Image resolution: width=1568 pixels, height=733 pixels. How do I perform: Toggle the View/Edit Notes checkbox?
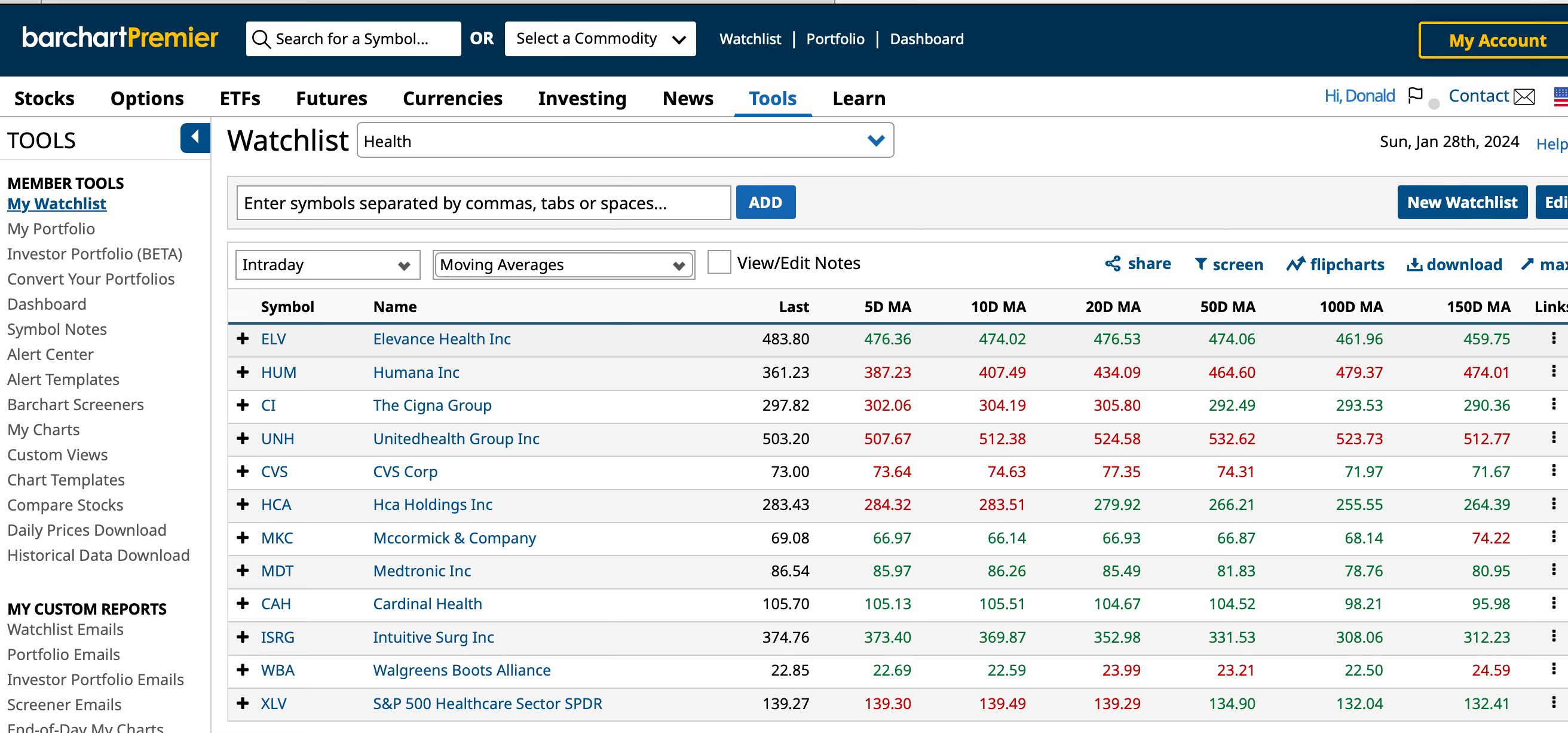click(719, 262)
